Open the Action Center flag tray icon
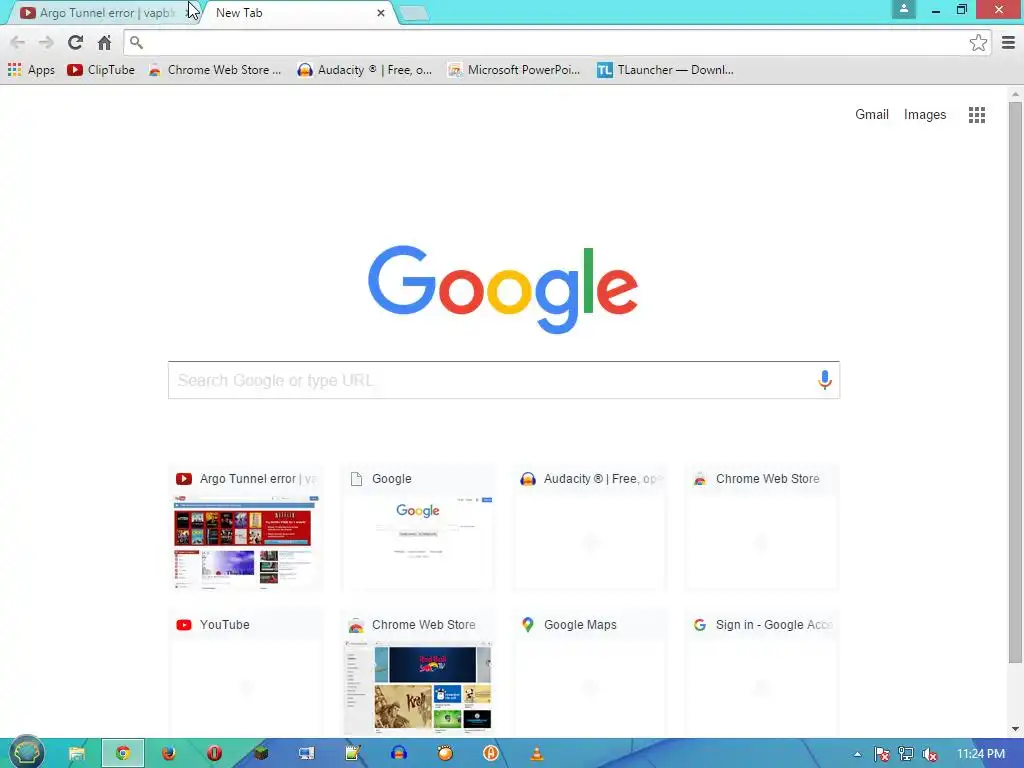Viewport: 1024px width, 768px height. [881, 754]
